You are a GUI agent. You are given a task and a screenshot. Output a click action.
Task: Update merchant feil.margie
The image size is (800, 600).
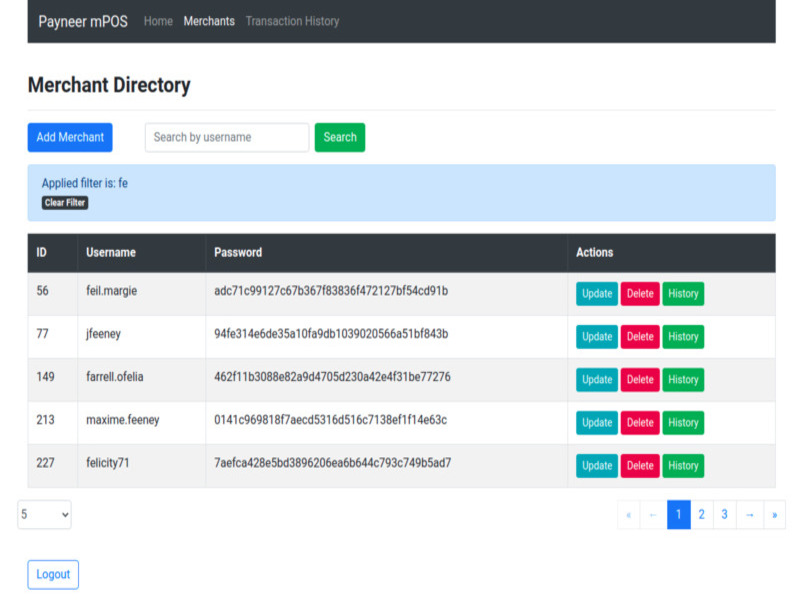pos(596,294)
